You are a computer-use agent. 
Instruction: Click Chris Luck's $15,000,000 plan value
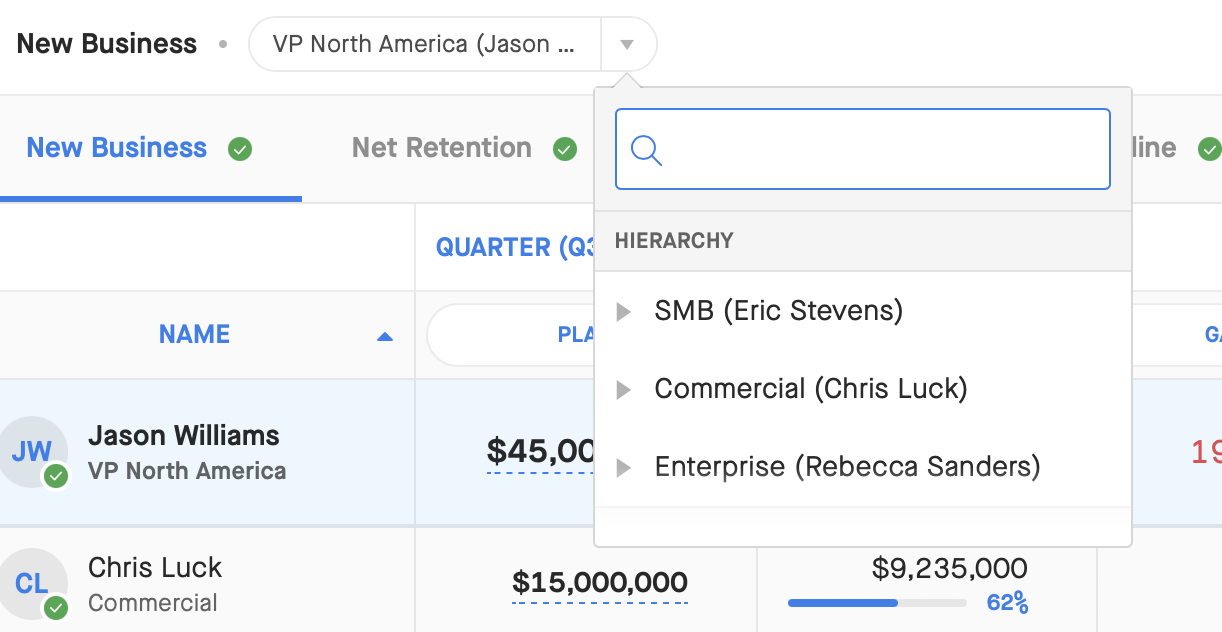600,582
